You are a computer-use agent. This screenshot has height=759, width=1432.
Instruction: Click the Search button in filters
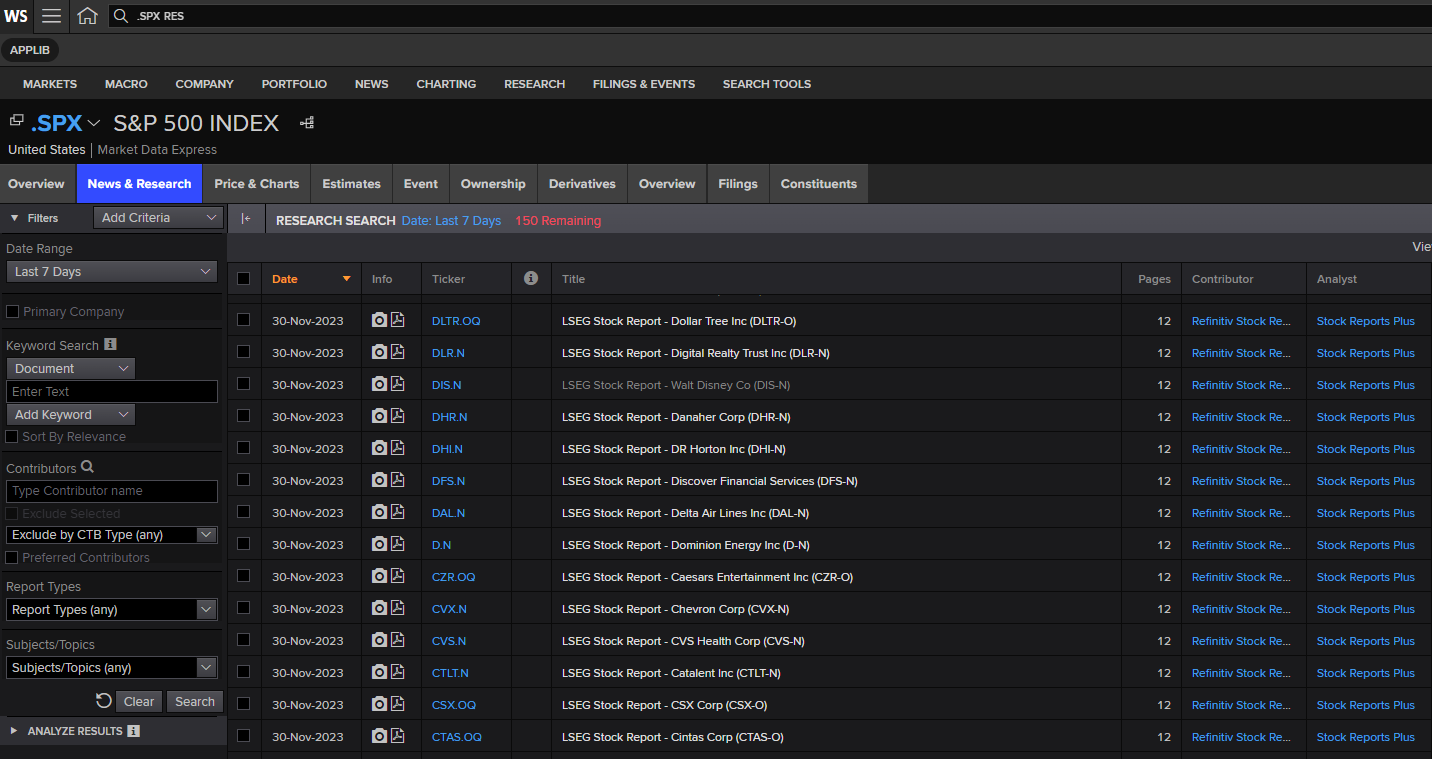(x=195, y=702)
